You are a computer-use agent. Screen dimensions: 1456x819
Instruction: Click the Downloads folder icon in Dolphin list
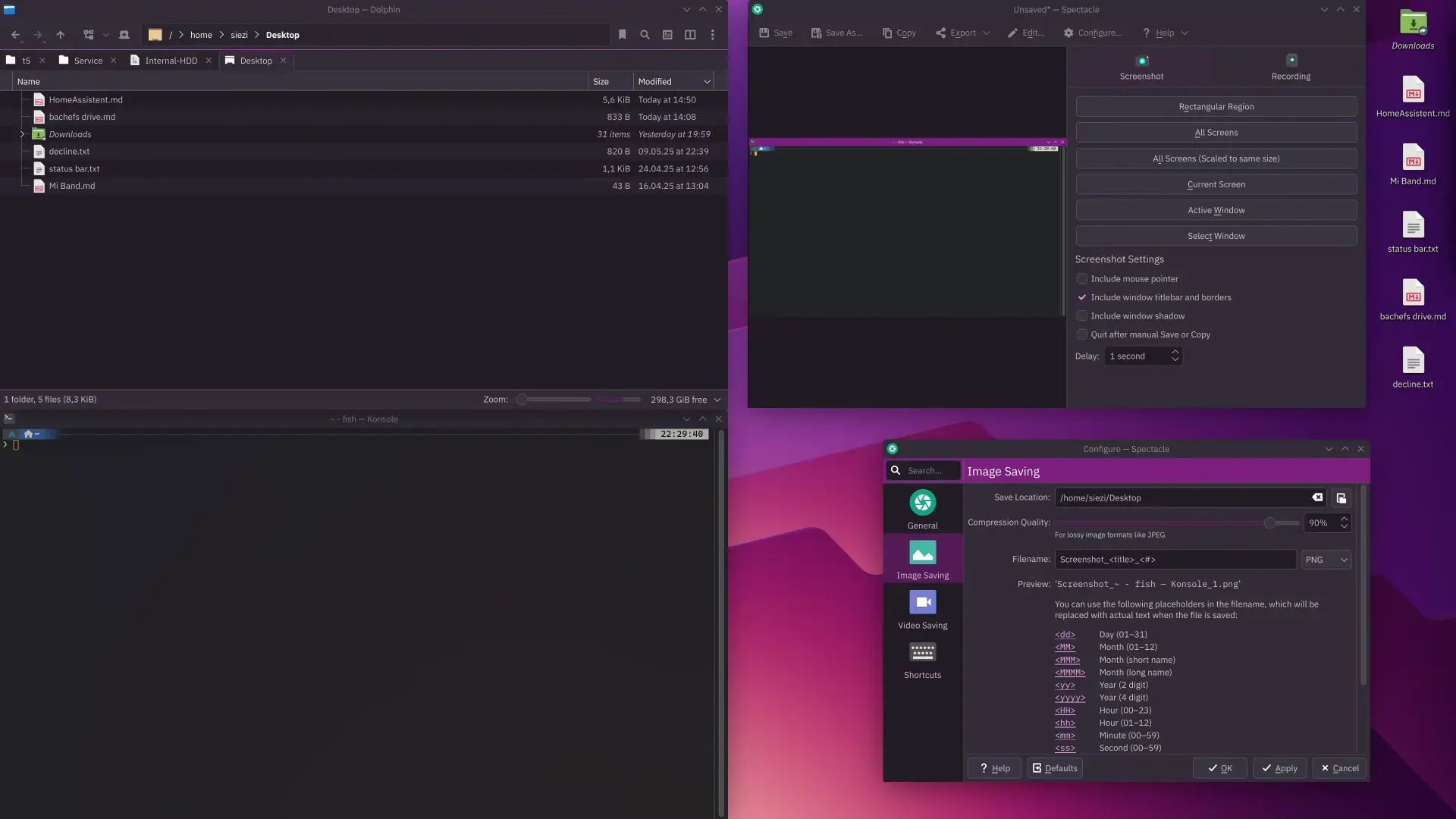pyautogui.click(x=39, y=134)
